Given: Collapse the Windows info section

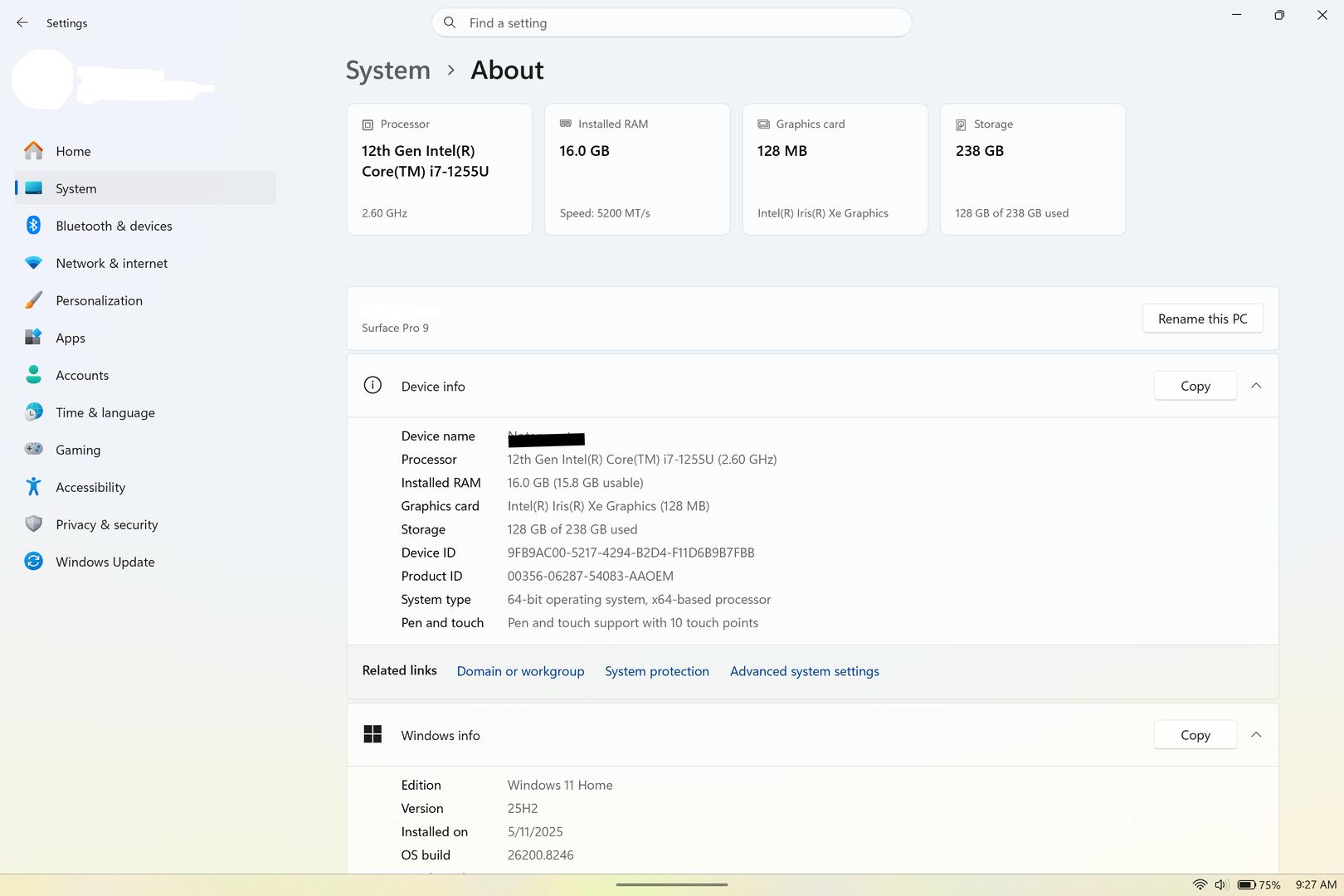Looking at the screenshot, I should tap(1256, 735).
